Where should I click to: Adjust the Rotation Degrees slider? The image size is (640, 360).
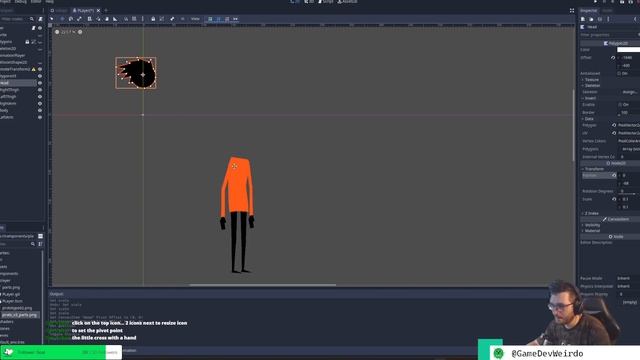[x=629, y=194]
